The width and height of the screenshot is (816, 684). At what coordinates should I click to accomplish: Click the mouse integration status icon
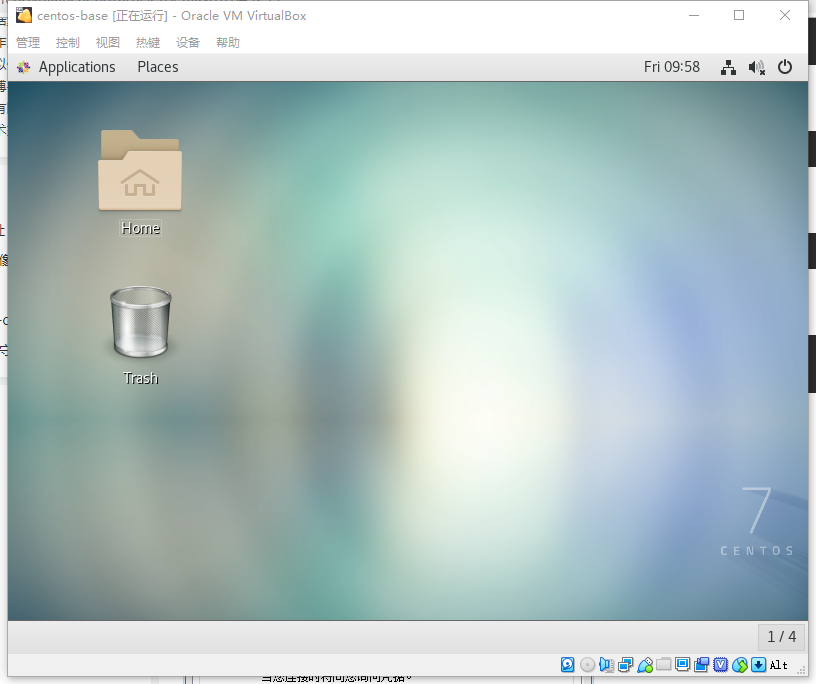[740, 664]
